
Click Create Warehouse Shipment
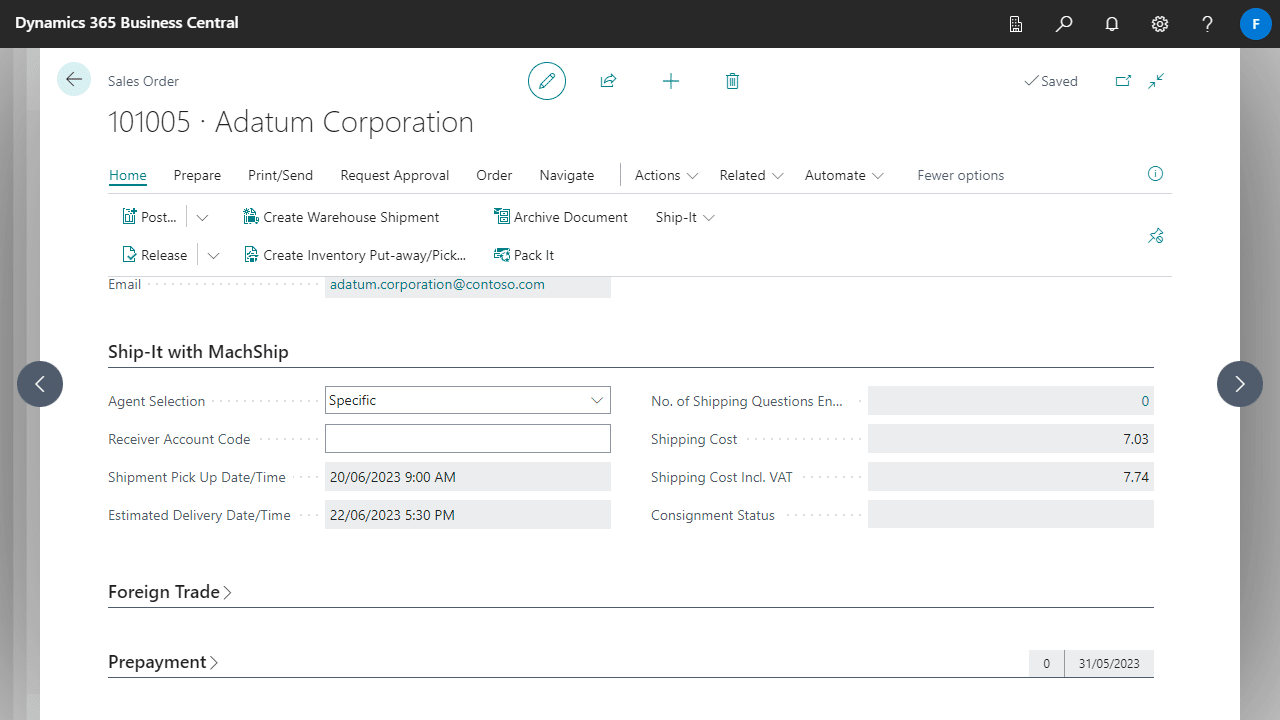341,217
